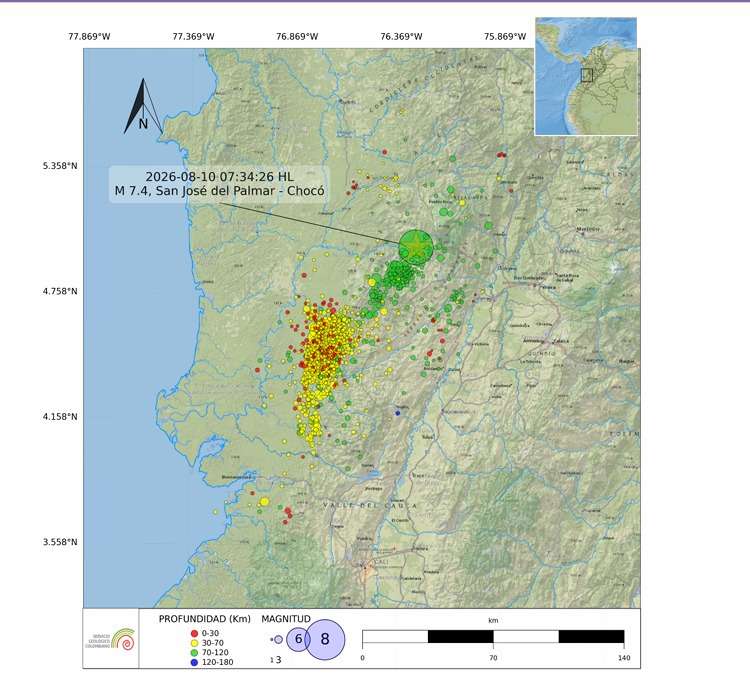Open the Colombia inset locator map
The height and width of the screenshot is (683, 750).
[586, 77]
